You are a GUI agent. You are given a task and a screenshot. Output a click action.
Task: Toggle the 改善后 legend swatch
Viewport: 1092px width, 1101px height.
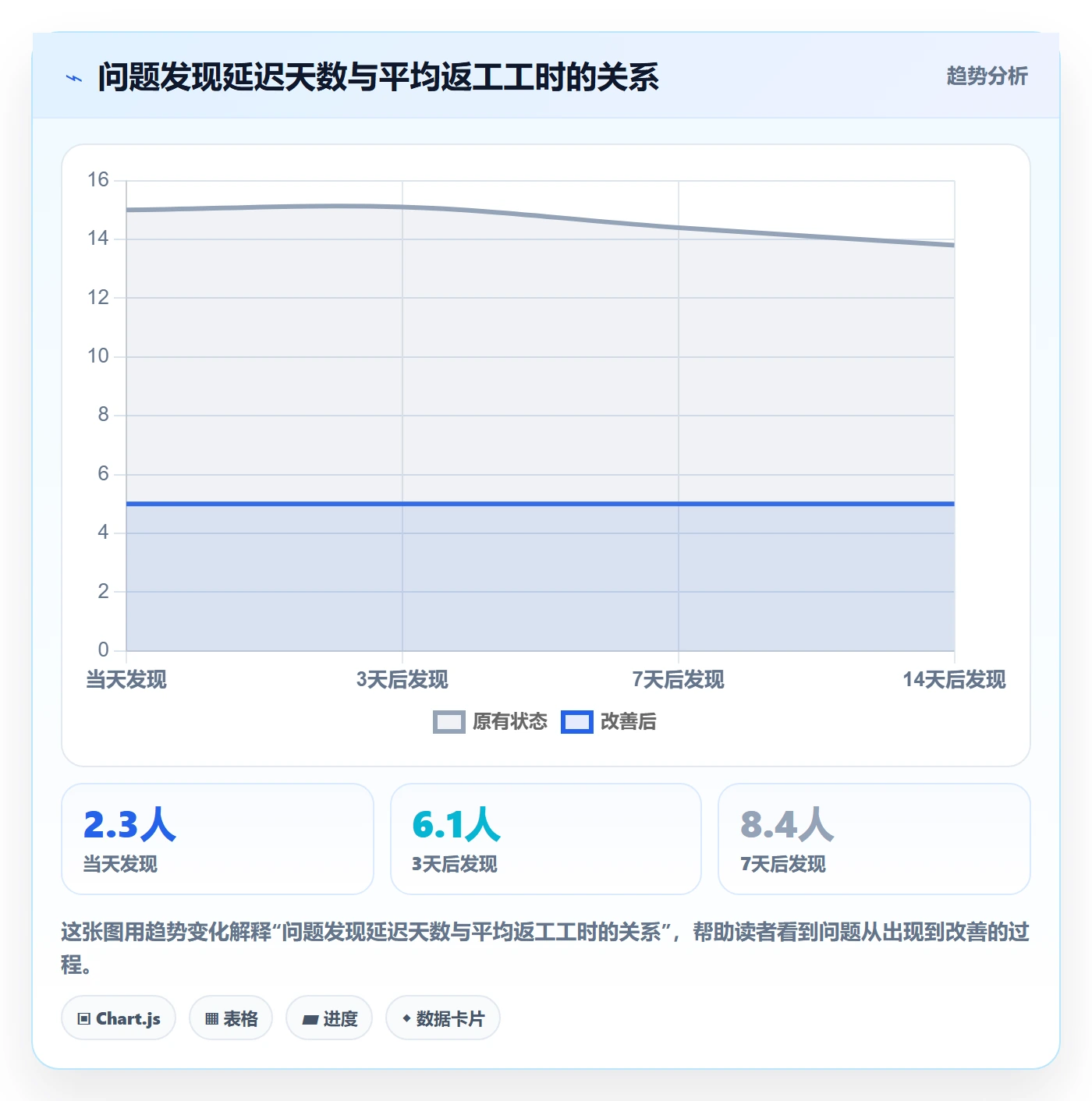tap(577, 722)
